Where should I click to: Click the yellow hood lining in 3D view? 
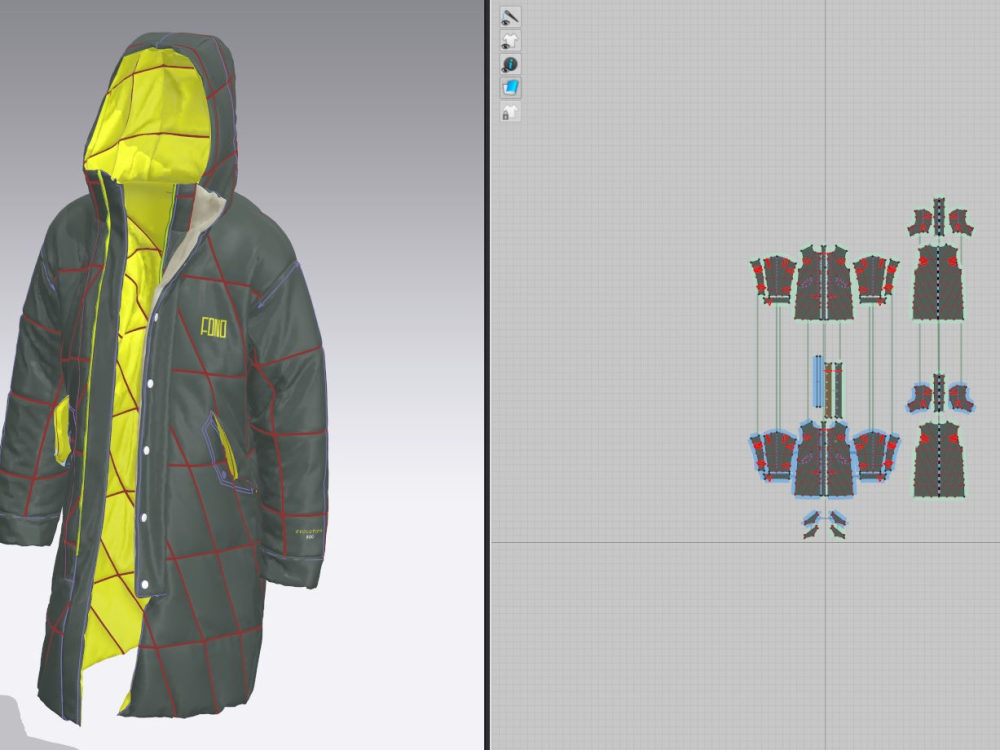click(x=153, y=115)
